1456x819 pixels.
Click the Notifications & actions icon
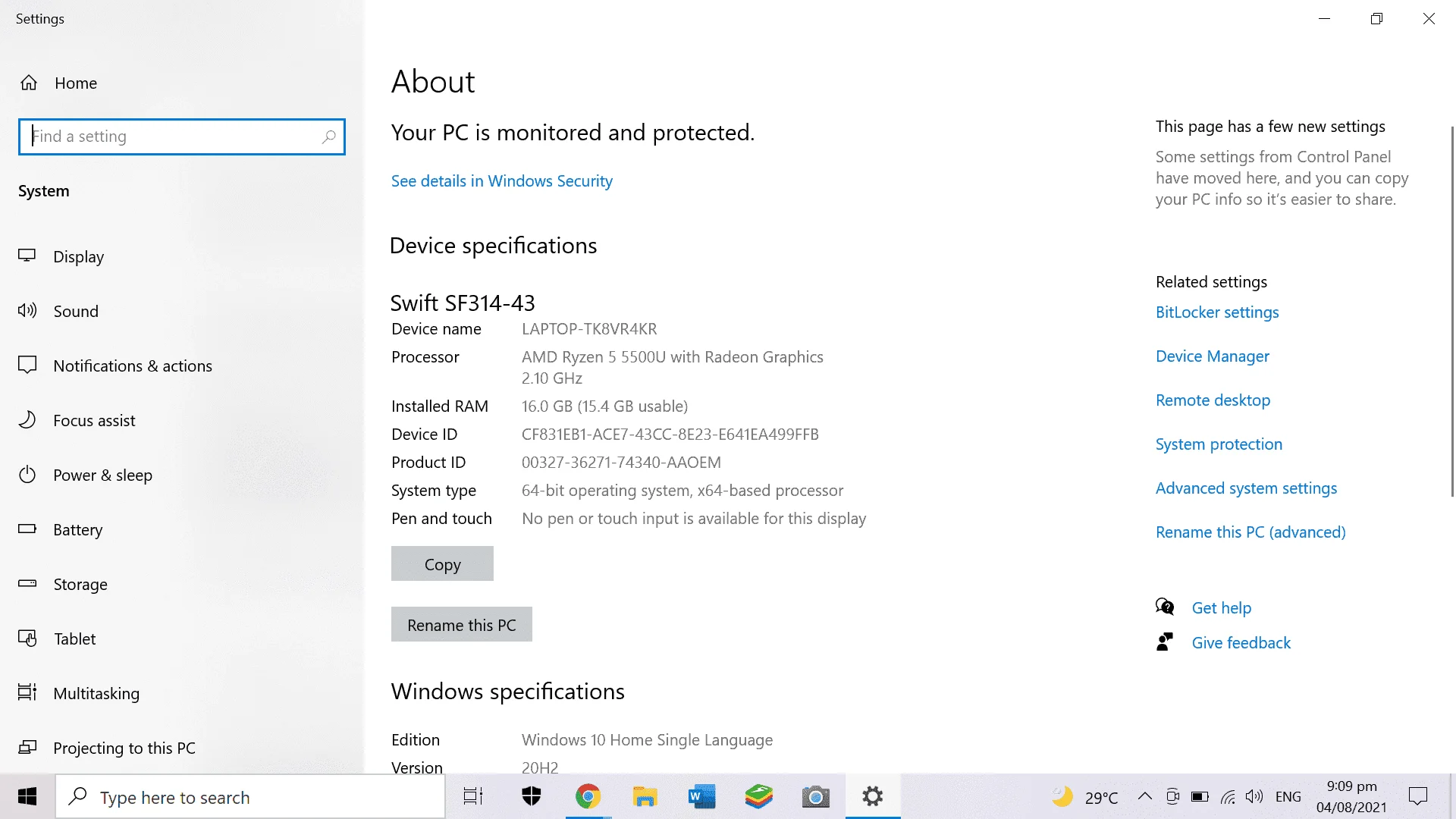[x=27, y=365]
